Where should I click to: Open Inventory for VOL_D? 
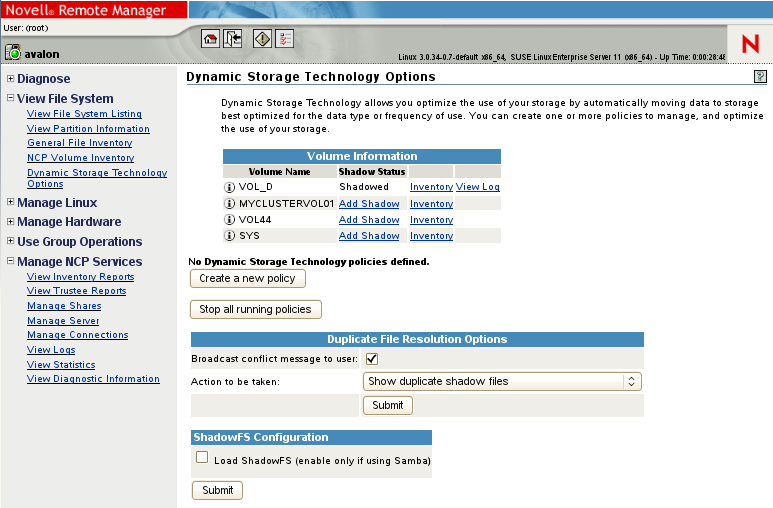click(431, 187)
